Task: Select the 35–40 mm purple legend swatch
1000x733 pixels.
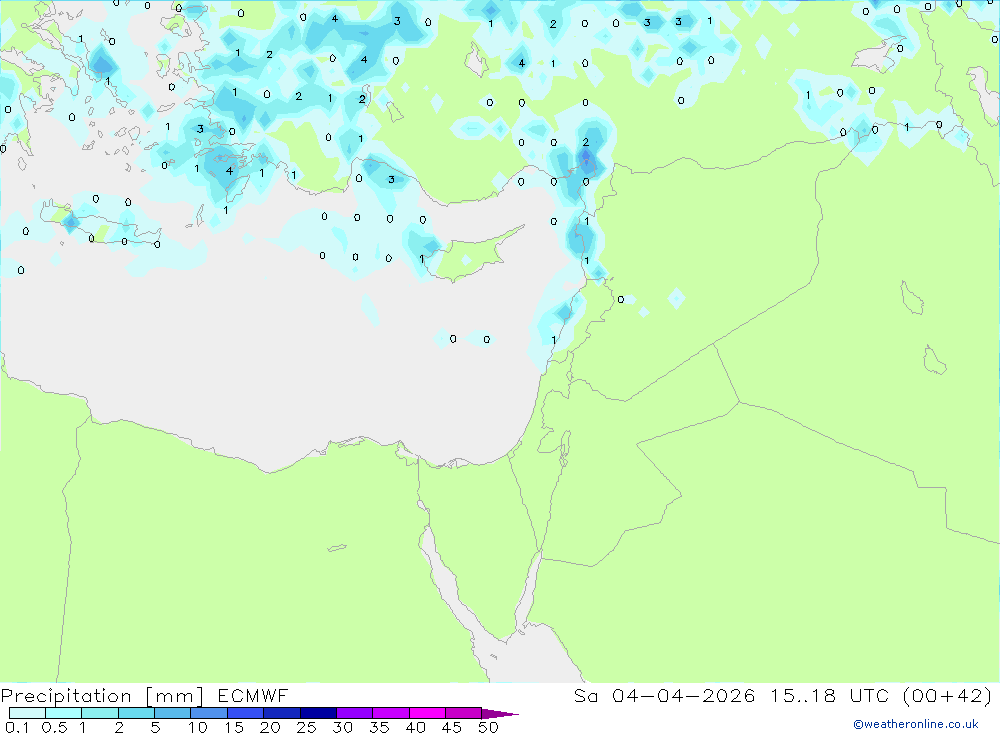Action: (390, 713)
